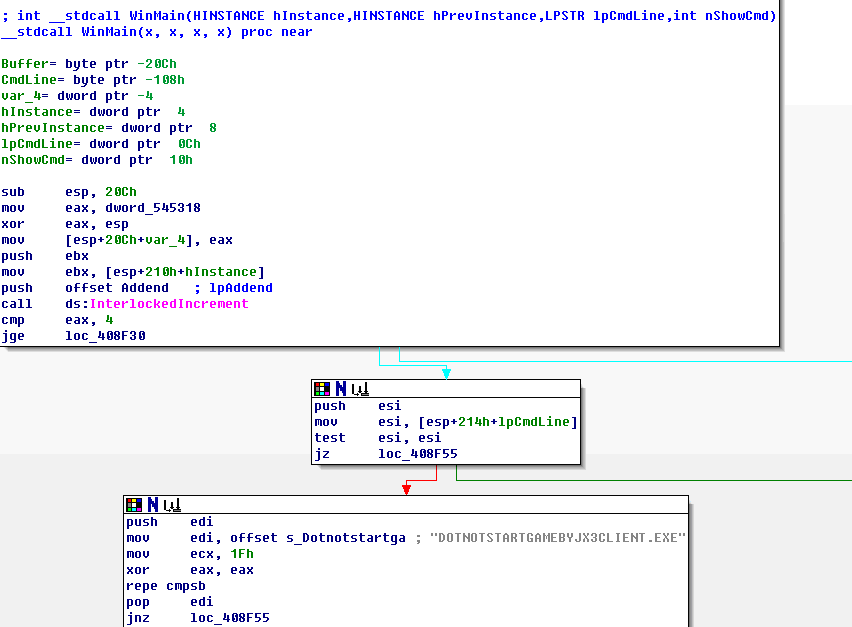Click the group nodes icon on the push esi block
The image size is (852, 627).
pyautogui.click(x=358, y=388)
